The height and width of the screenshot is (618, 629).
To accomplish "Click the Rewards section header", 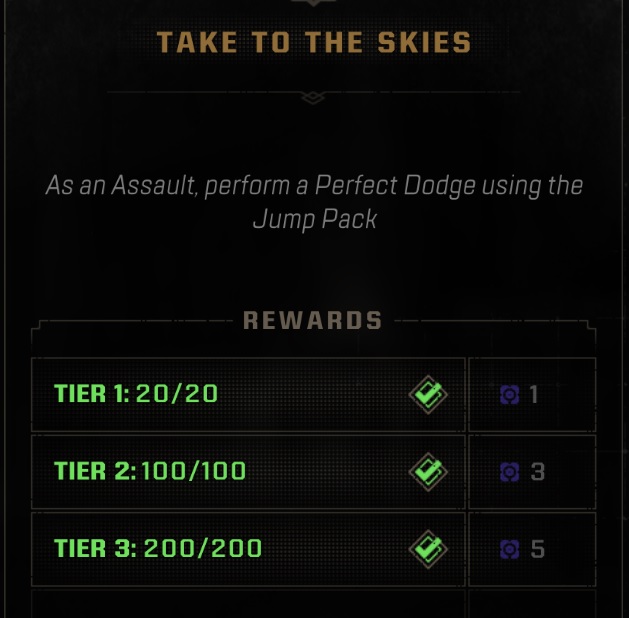I will [x=312, y=320].
